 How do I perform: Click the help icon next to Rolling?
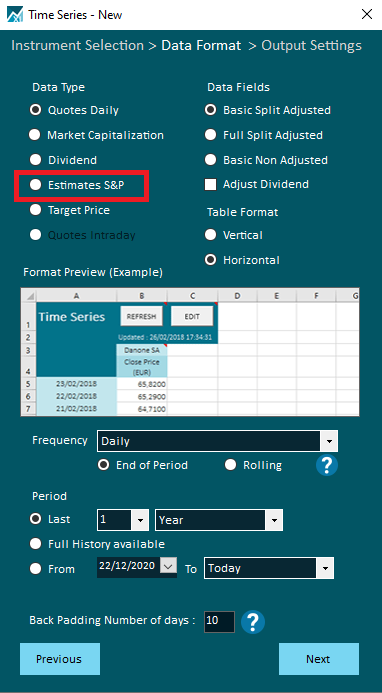327,465
